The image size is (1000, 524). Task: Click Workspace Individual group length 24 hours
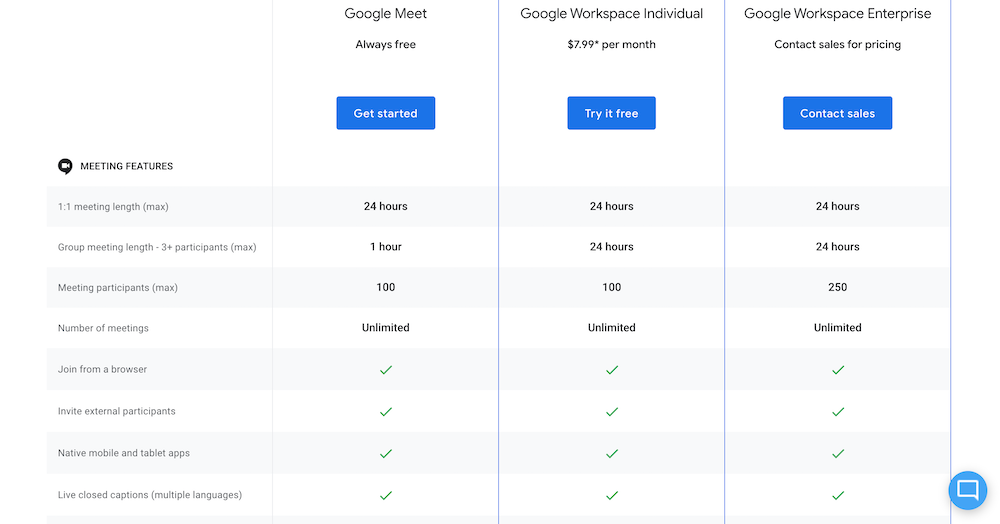tap(612, 247)
